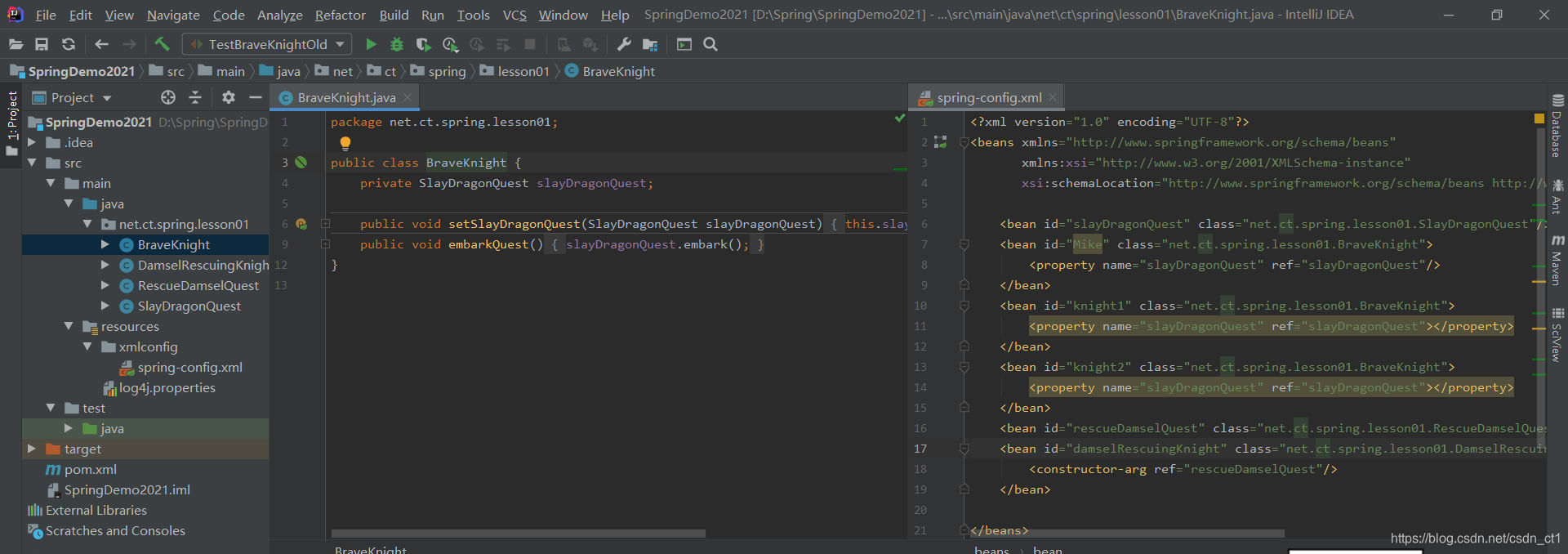Start debugging with the green bug icon

397,44
